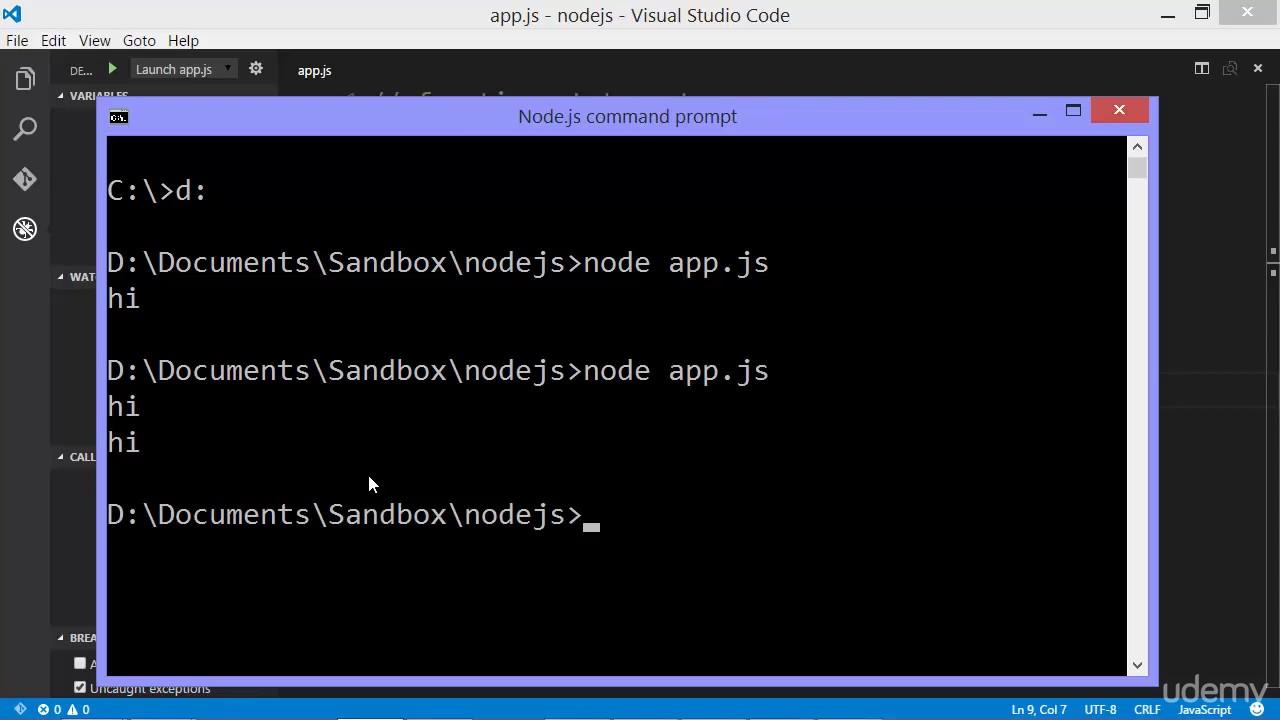Screen dimensions: 1280x720
Task: Open the Git source control view
Action: point(25,179)
